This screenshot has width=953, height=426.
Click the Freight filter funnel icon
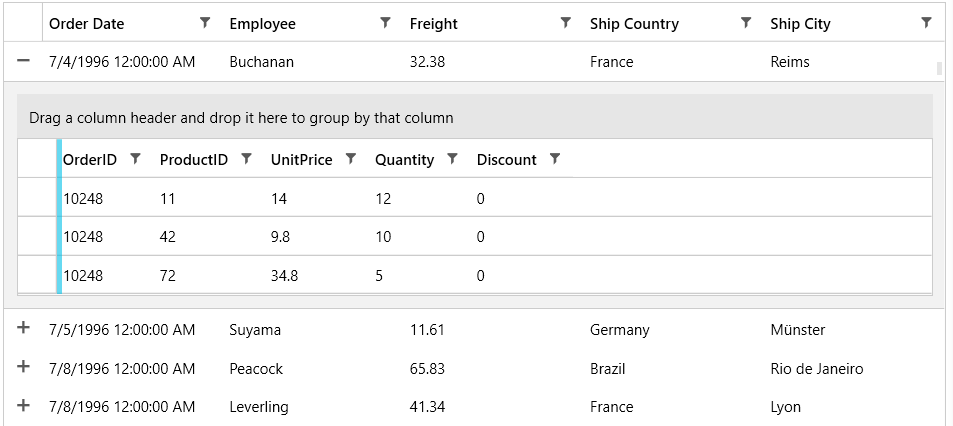[x=565, y=22]
